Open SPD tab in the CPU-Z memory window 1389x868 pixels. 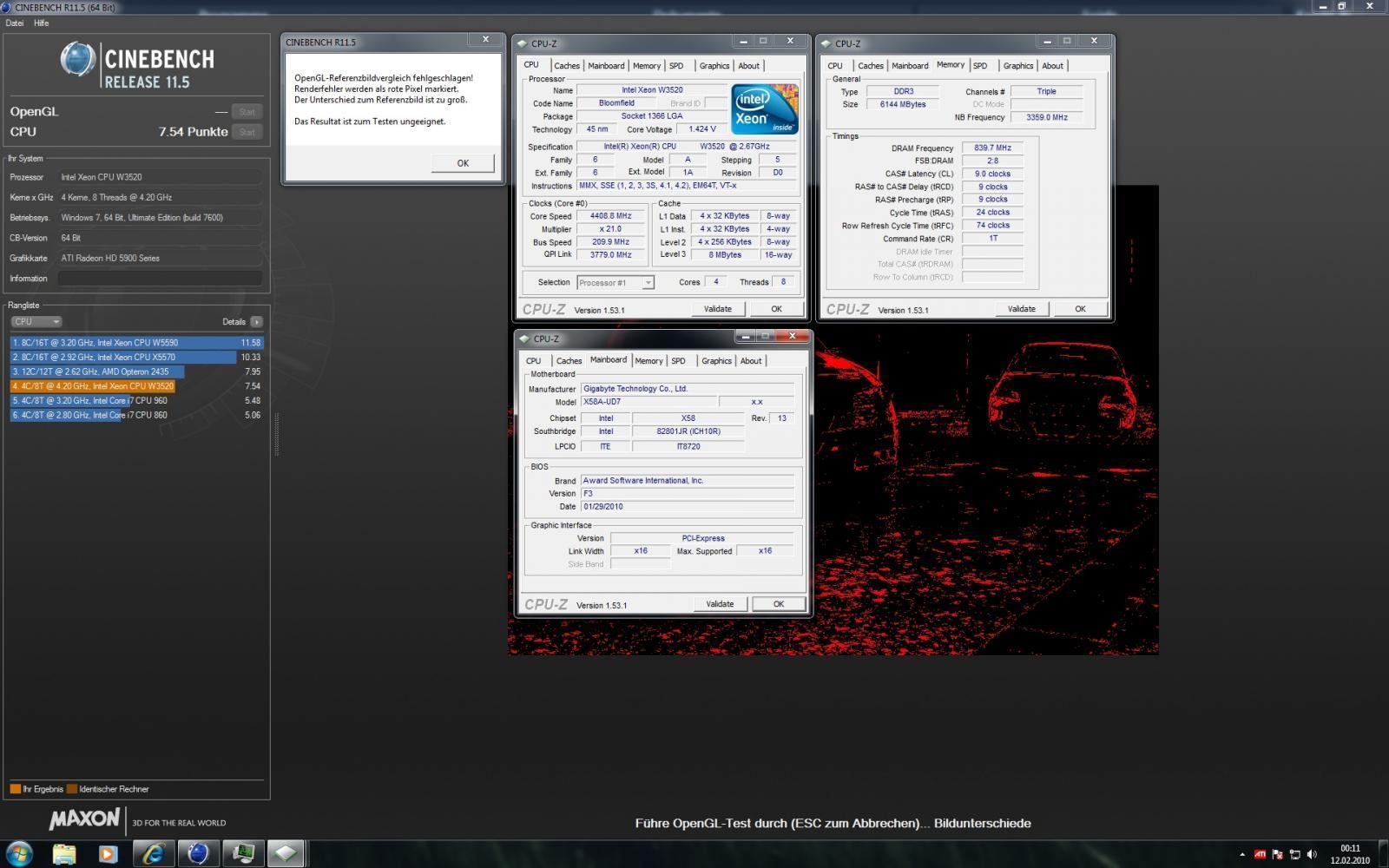click(980, 66)
